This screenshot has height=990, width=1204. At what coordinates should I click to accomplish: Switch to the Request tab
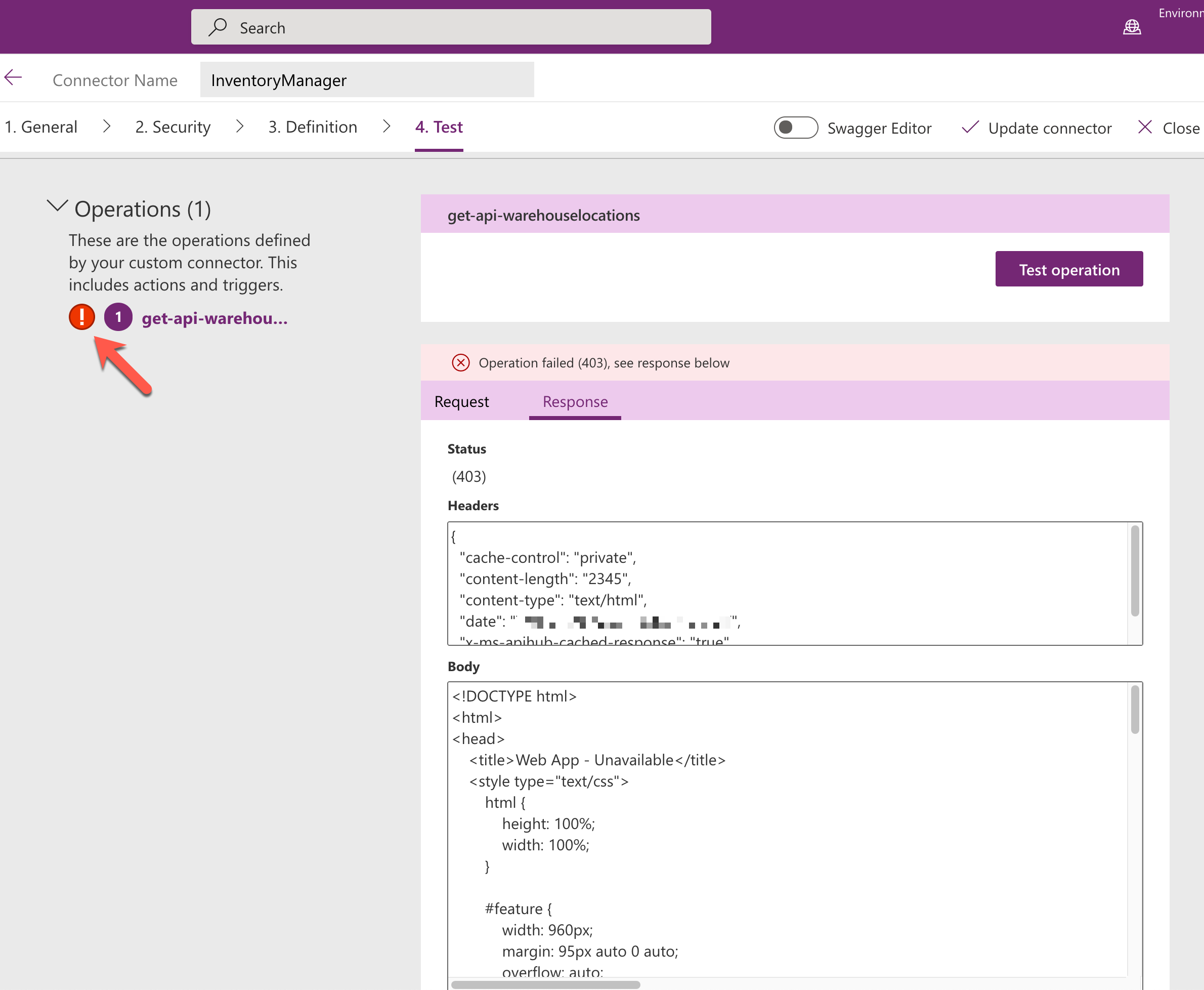coord(461,401)
